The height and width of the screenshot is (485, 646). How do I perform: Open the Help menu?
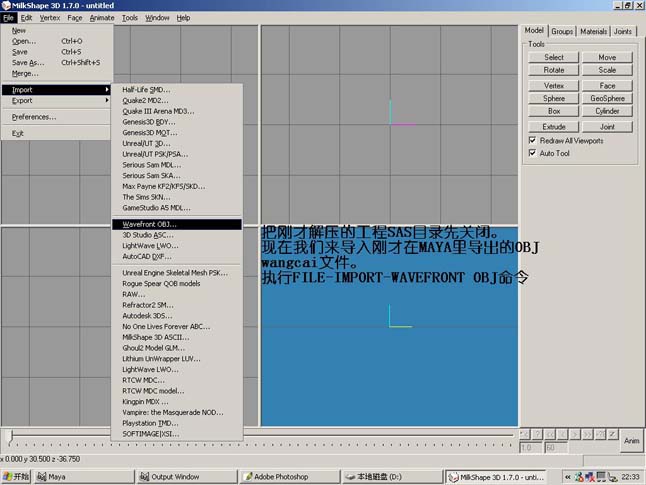coord(183,18)
